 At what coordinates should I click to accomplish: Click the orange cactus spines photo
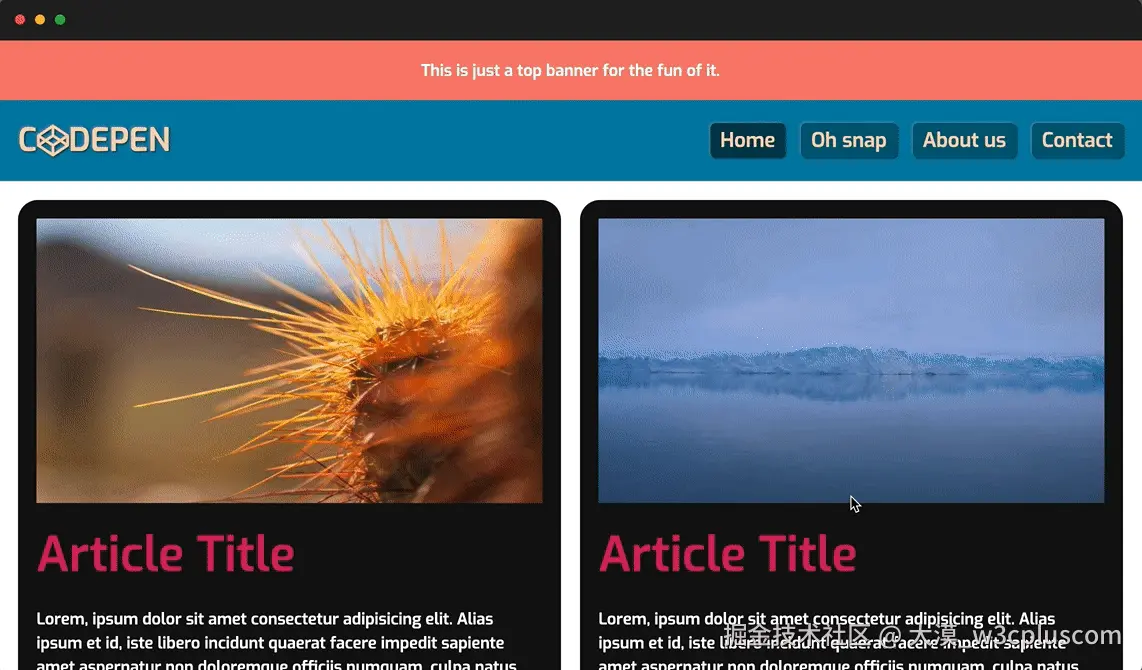(289, 360)
